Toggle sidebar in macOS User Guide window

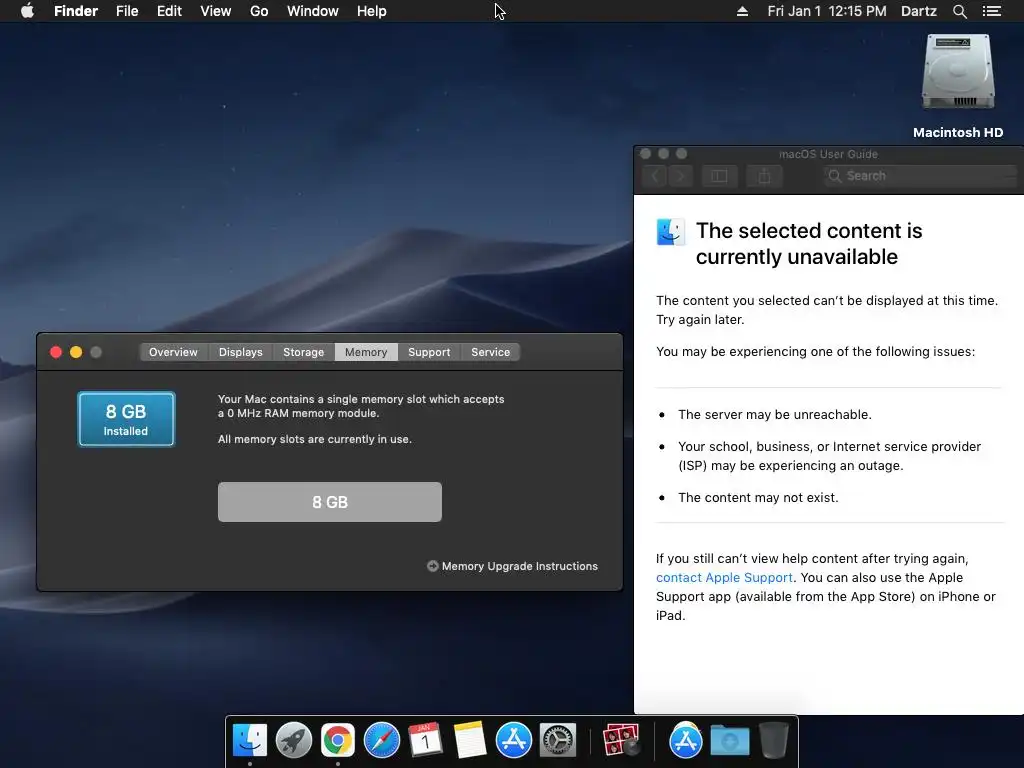(x=719, y=176)
